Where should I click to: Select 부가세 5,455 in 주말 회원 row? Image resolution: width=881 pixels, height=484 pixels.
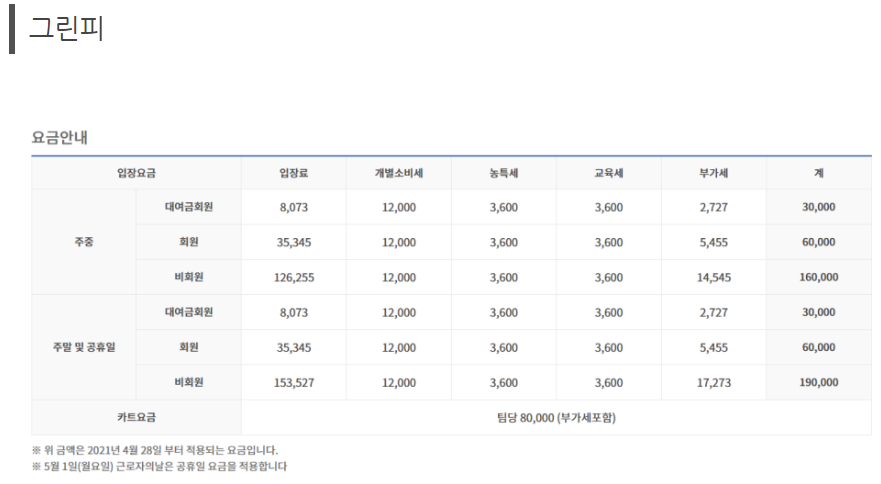click(x=714, y=347)
